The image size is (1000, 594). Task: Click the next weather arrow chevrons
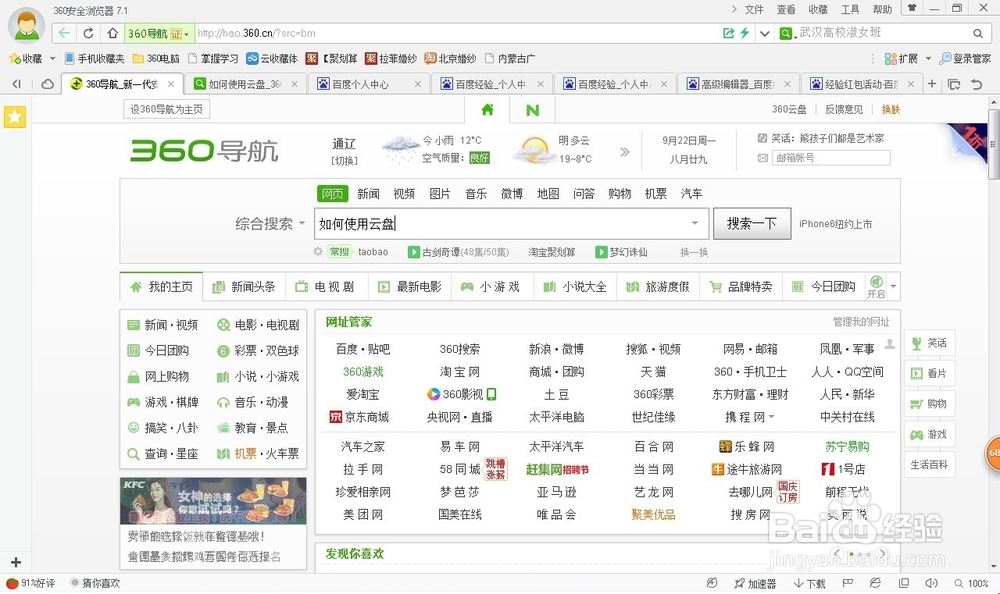(x=624, y=152)
